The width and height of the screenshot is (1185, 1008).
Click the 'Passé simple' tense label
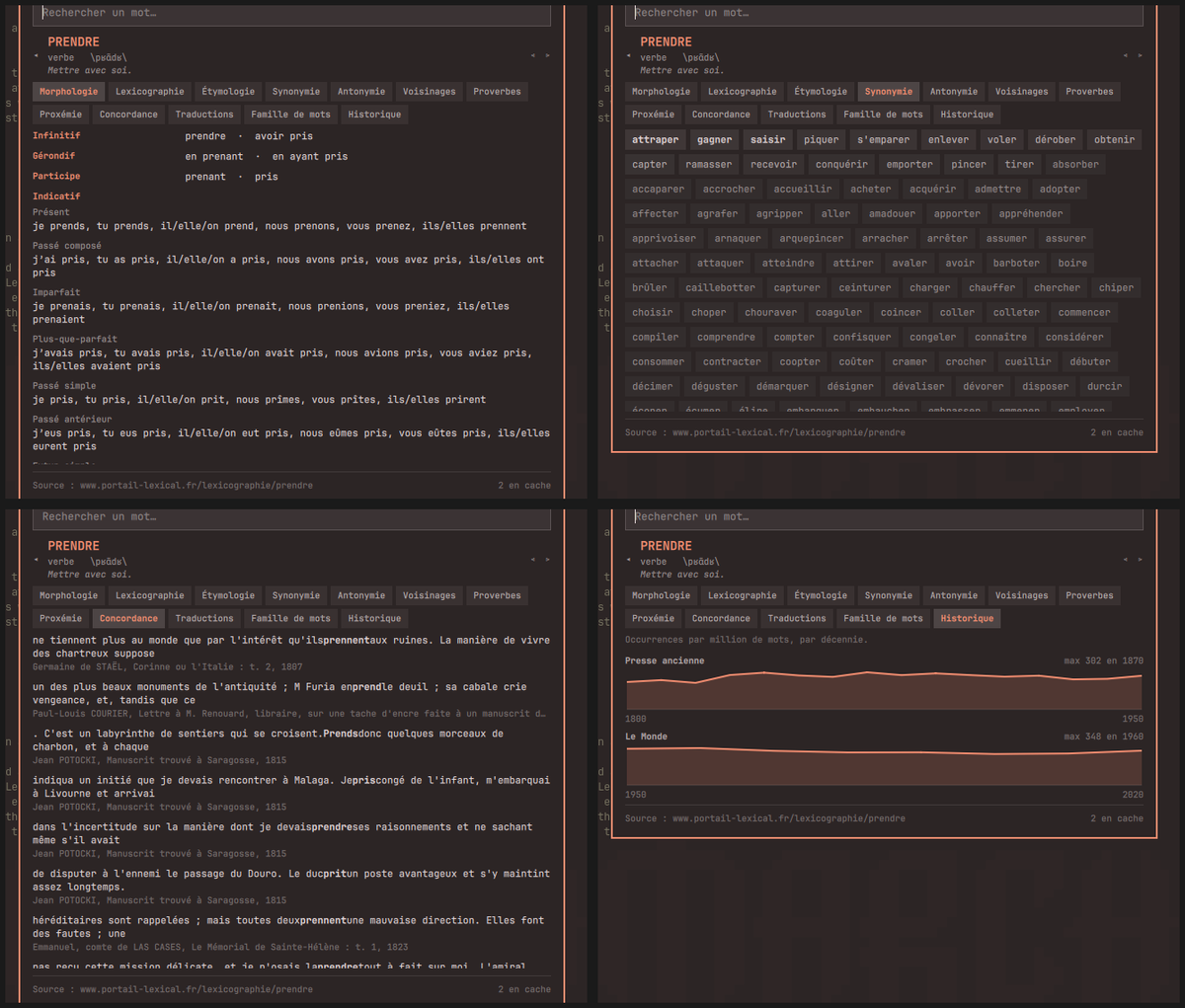pyautogui.click(x=64, y=386)
